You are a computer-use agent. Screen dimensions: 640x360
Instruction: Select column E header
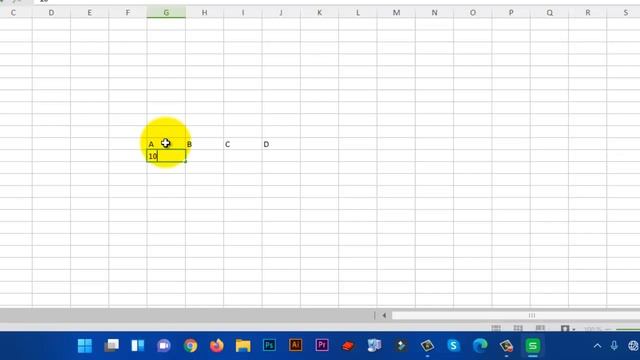pyautogui.click(x=89, y=13)
